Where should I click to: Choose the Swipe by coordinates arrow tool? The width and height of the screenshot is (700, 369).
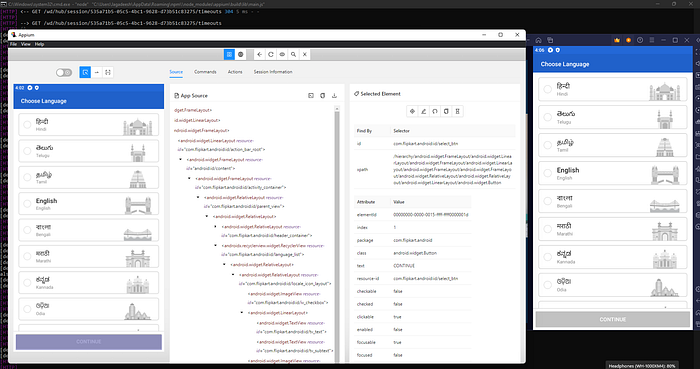(x=96, y=72)
